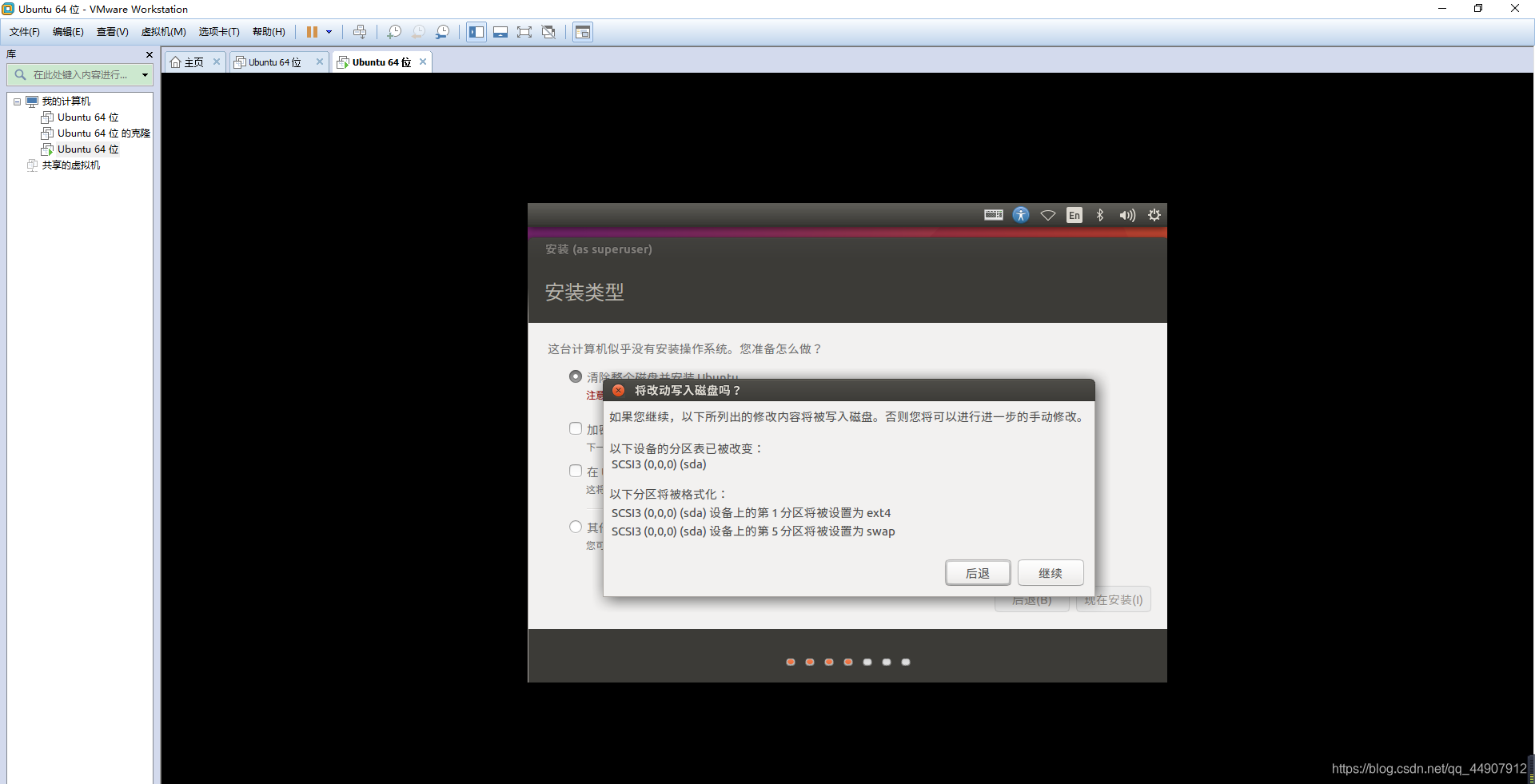Screen dimensions: 1535x784
Task: Open the 编辑(E) menu
Action: point(68,32)
